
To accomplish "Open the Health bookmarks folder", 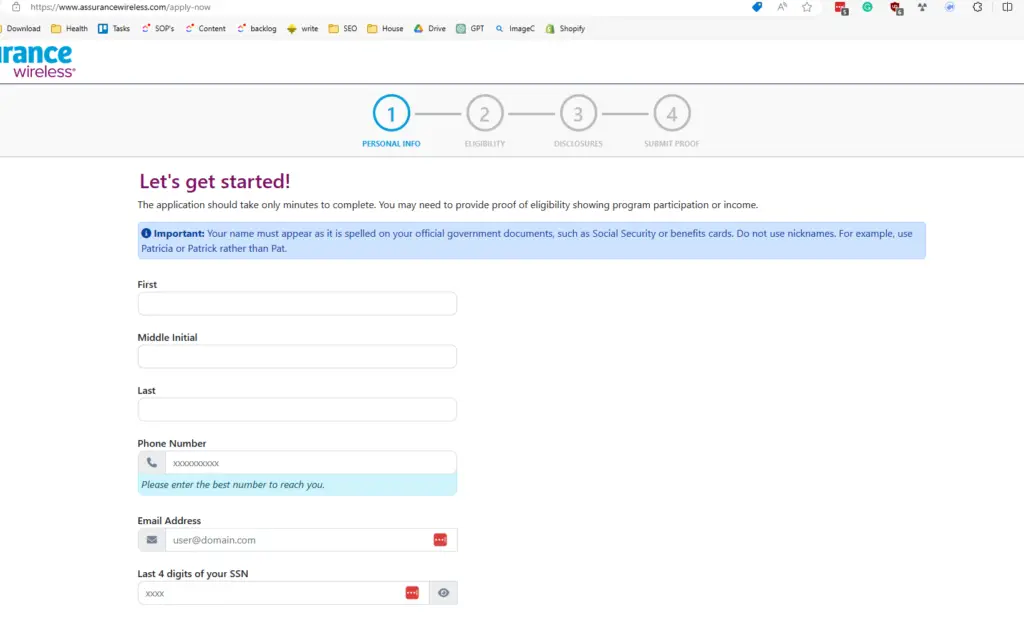I will point(69,29).
